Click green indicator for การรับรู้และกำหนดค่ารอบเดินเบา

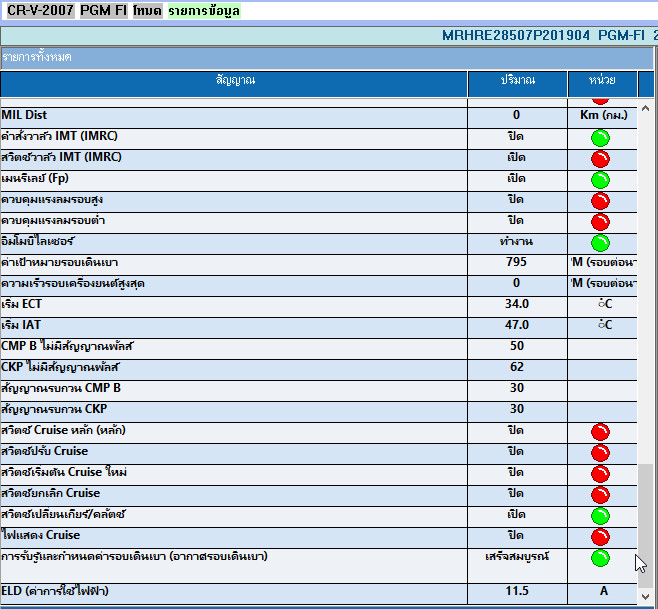tap(600, 558)
